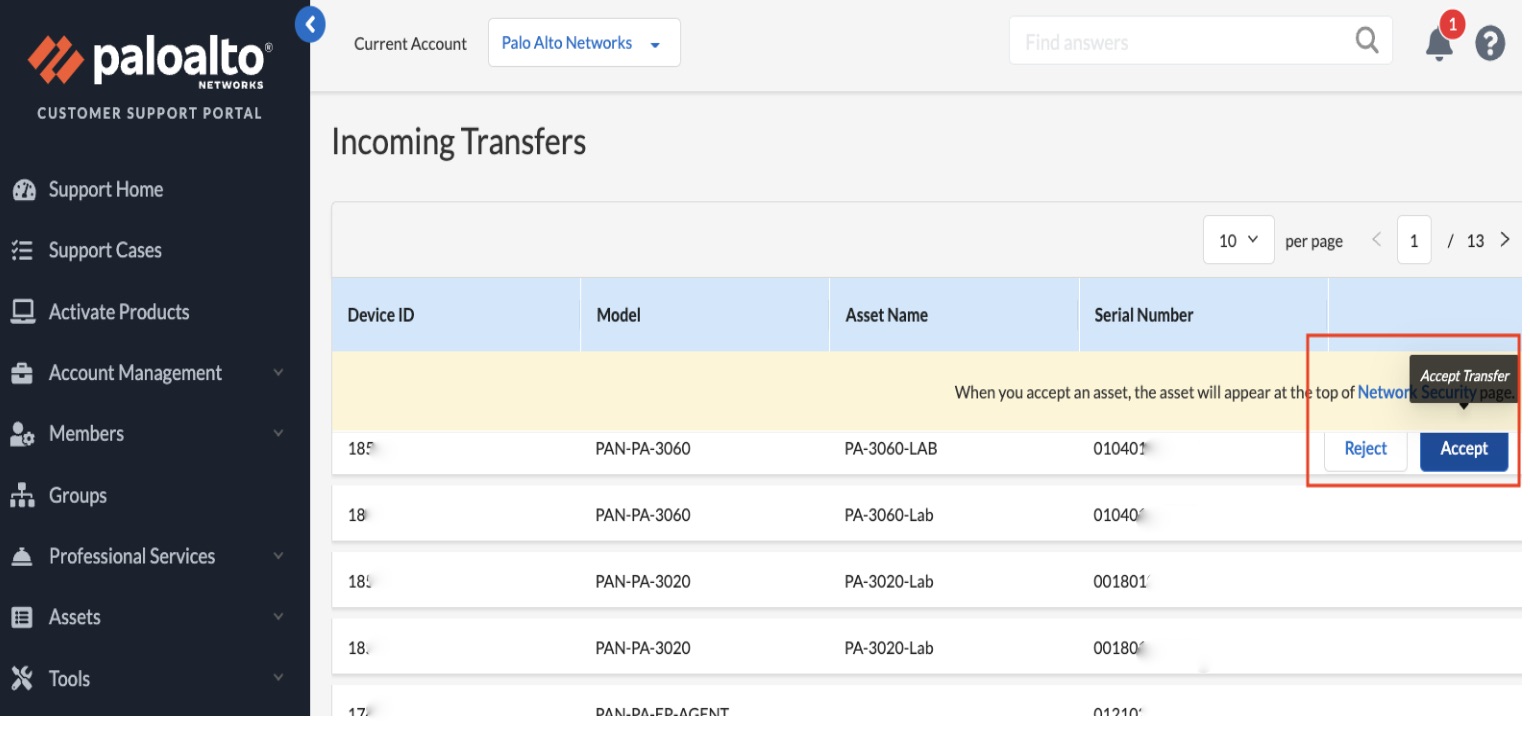Image resolution: width=1530 pixels, height=730 pixels.
Task: Click the Activate Products laptop icon
Action: pos(22,312)
